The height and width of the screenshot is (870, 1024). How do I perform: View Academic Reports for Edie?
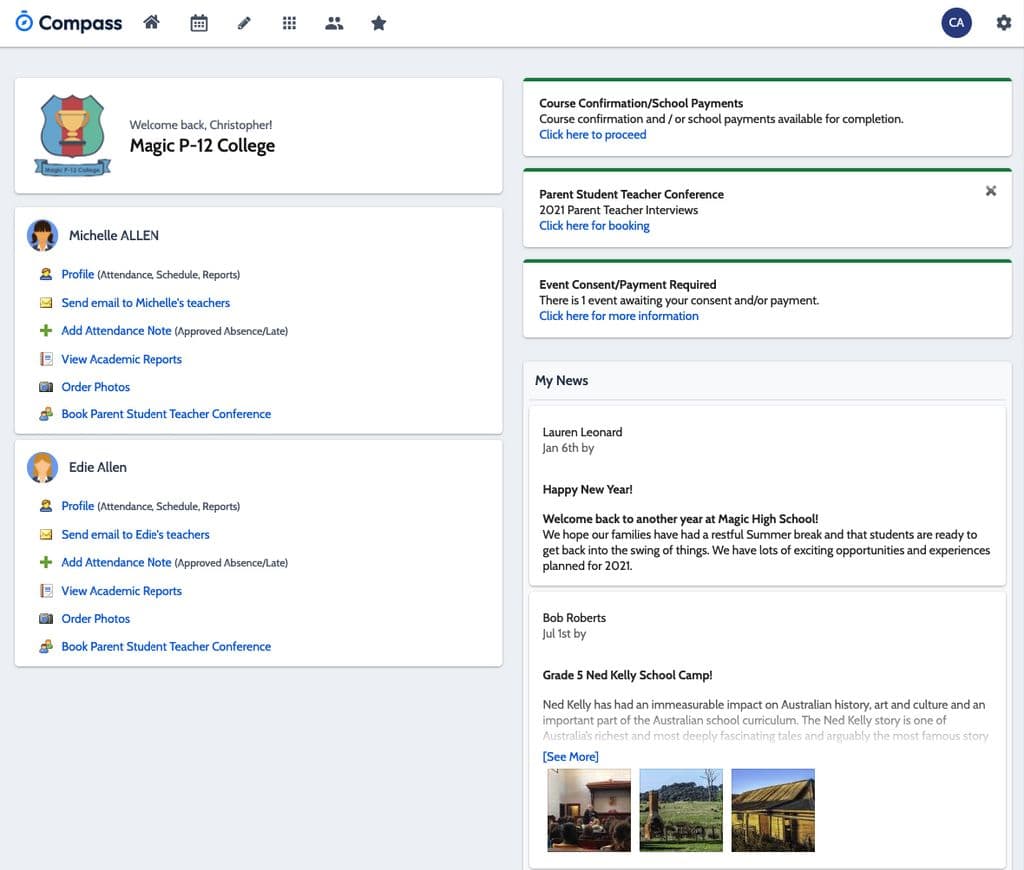pos(121,590)
